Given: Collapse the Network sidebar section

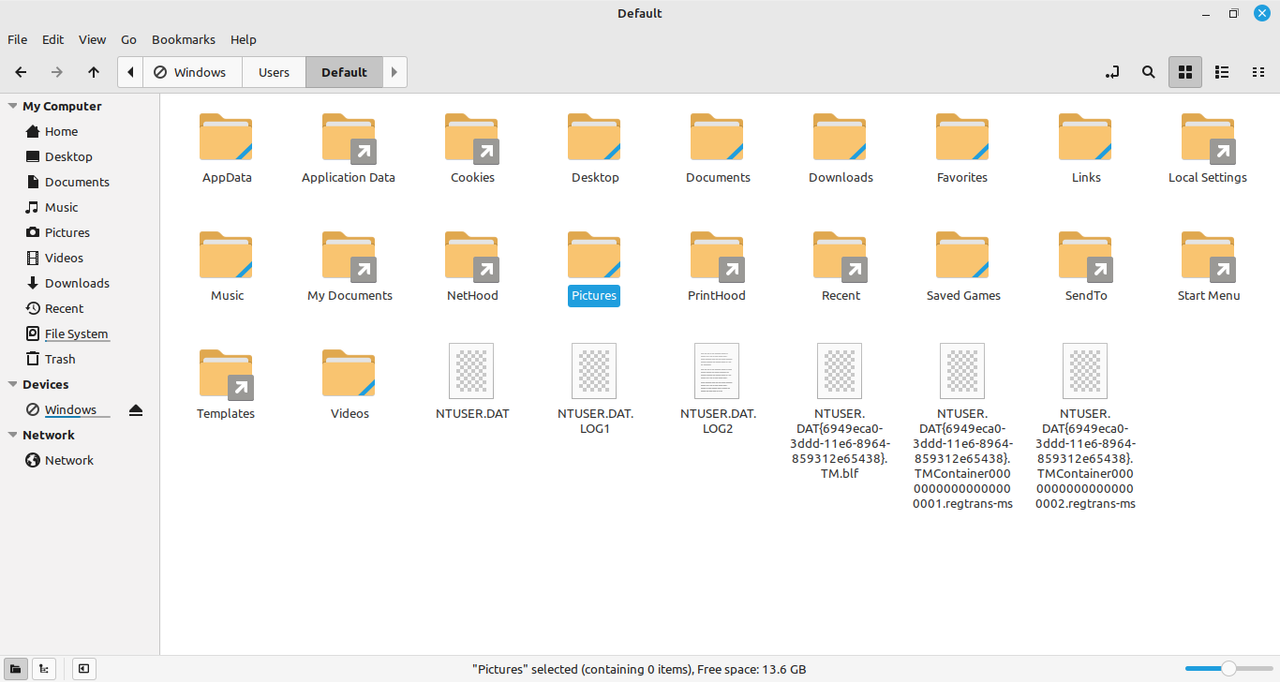Looking at the screenshot, I should pyautogui.click(x=13, y=435).
